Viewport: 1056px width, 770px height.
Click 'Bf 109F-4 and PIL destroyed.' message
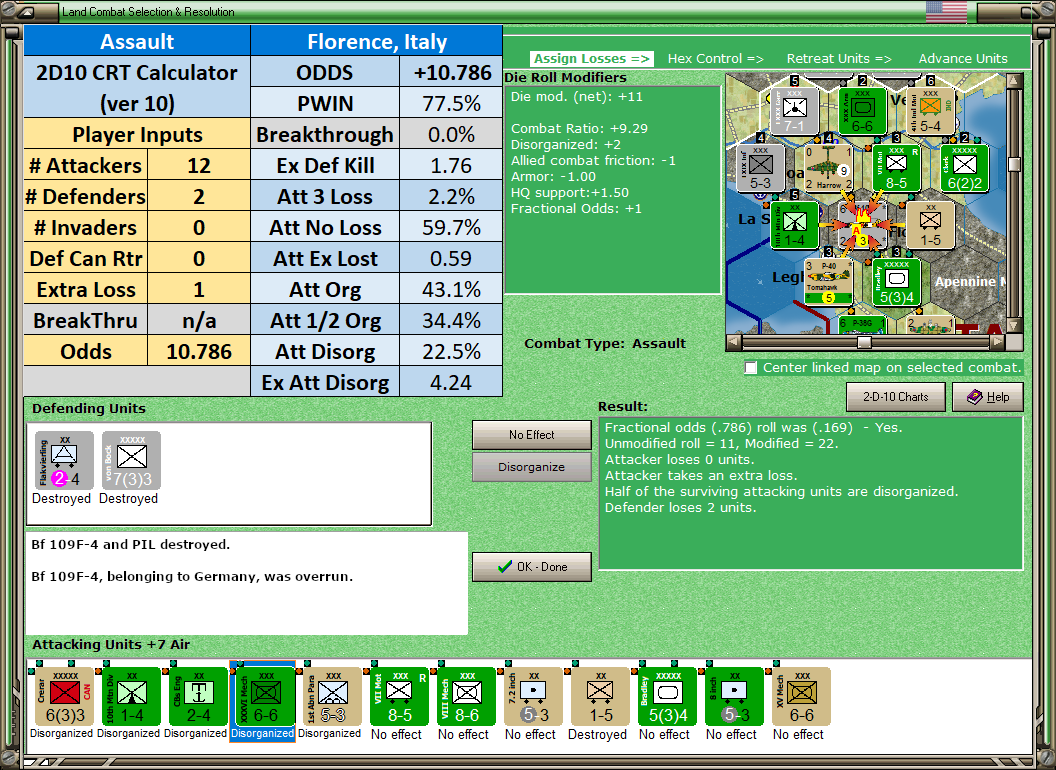pyautogui.click(x=131, y=544)
